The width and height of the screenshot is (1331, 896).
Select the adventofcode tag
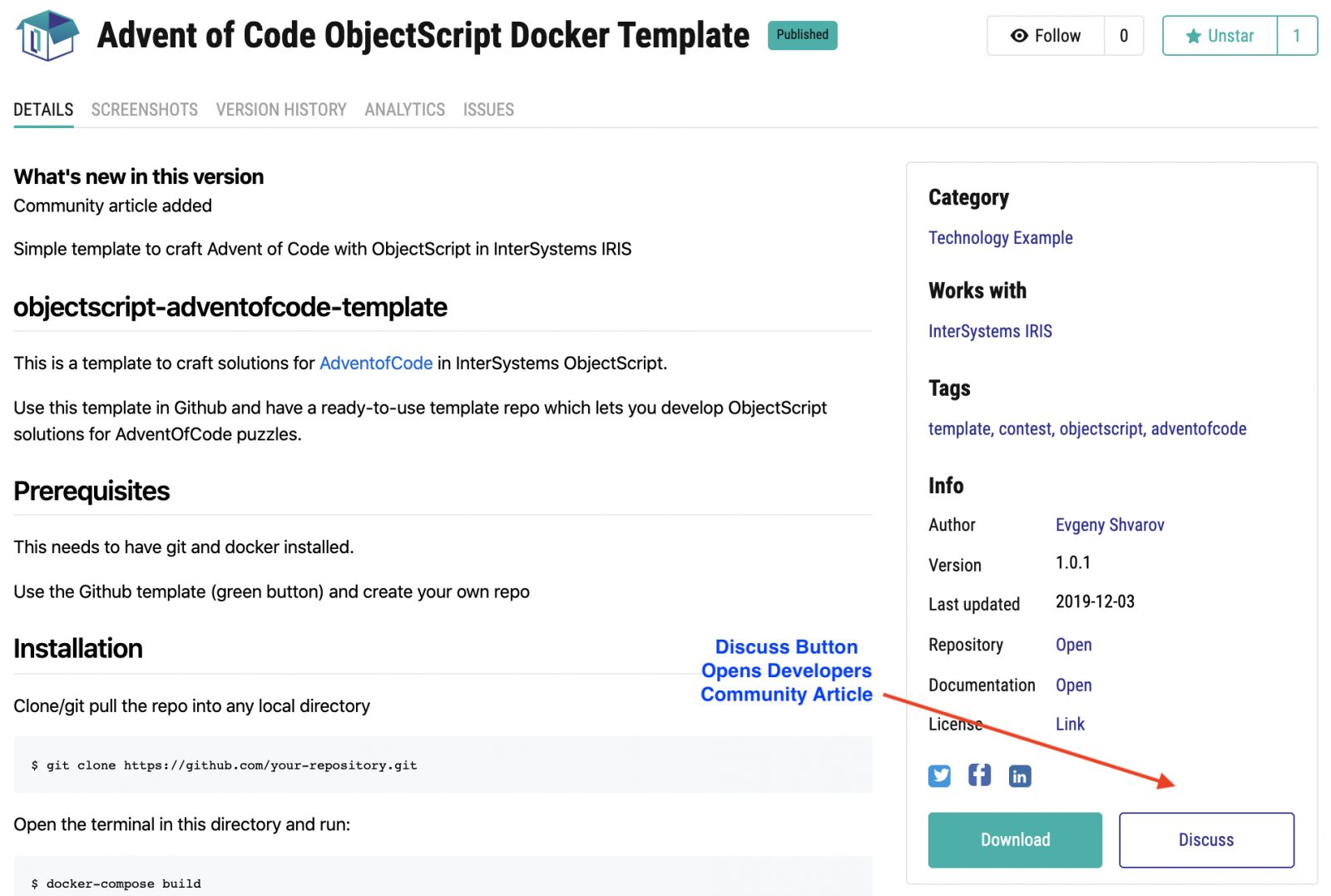1199,429
